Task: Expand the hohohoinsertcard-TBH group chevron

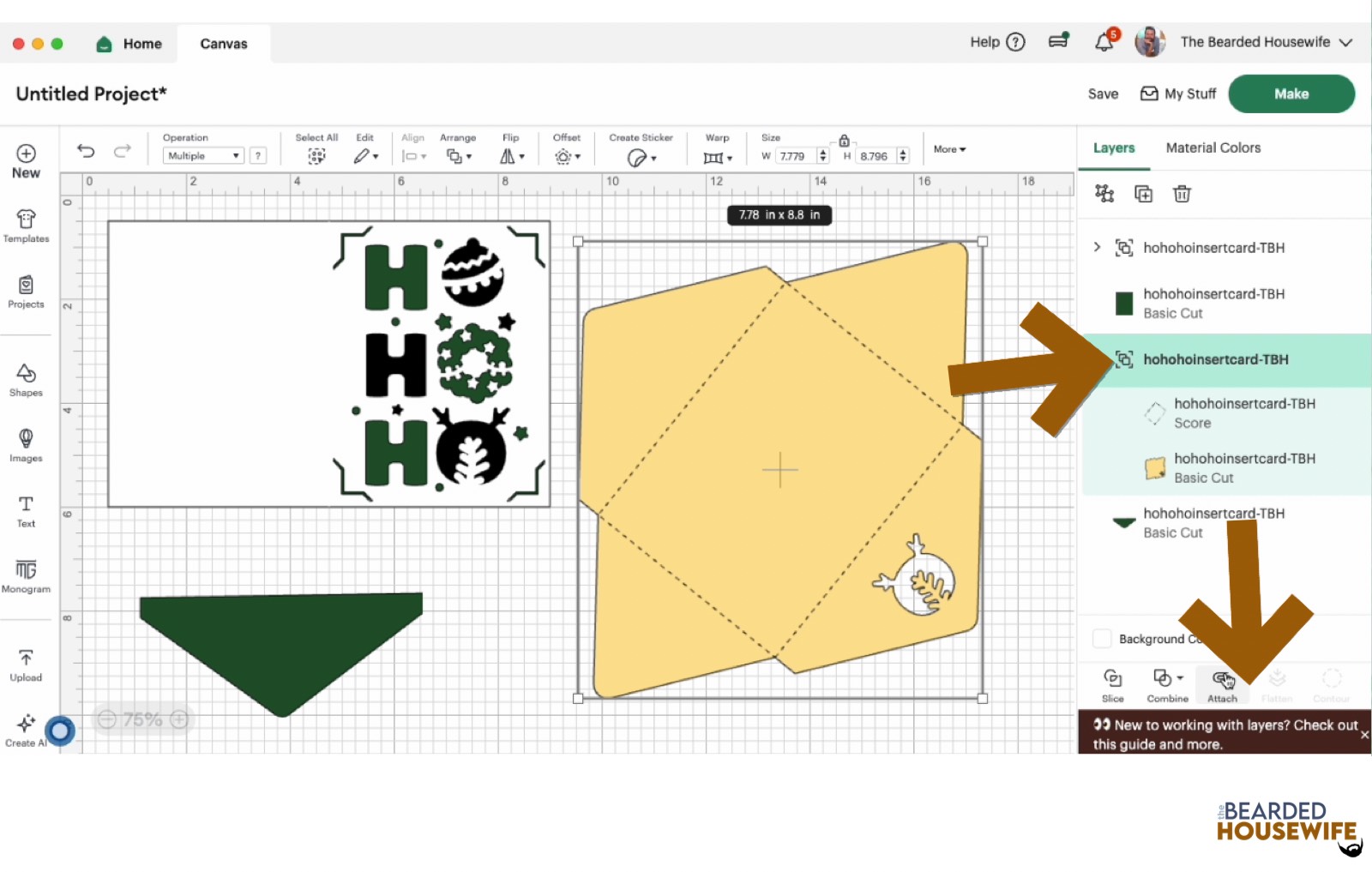Action: tap(1098, 247)
